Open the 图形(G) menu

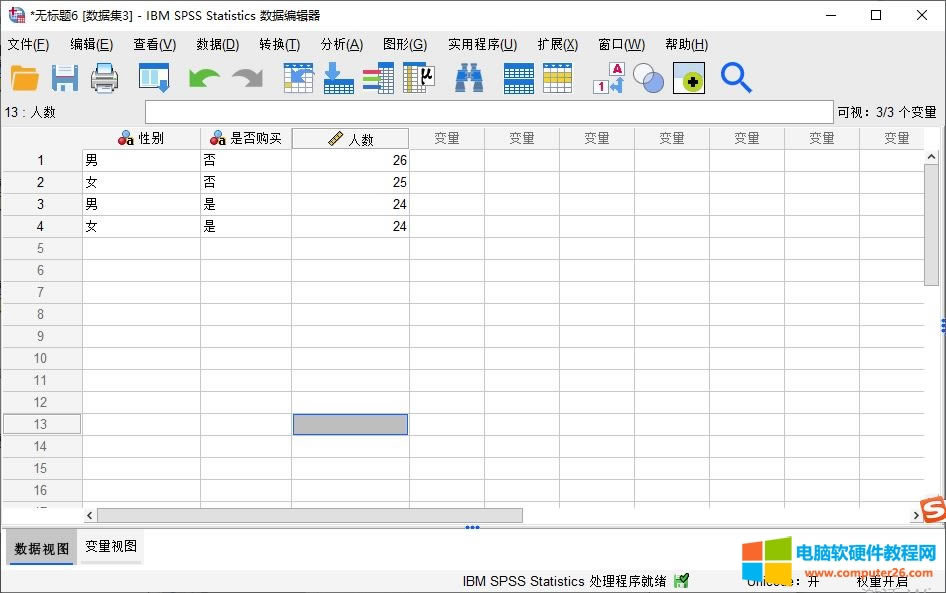click(404, 45)
